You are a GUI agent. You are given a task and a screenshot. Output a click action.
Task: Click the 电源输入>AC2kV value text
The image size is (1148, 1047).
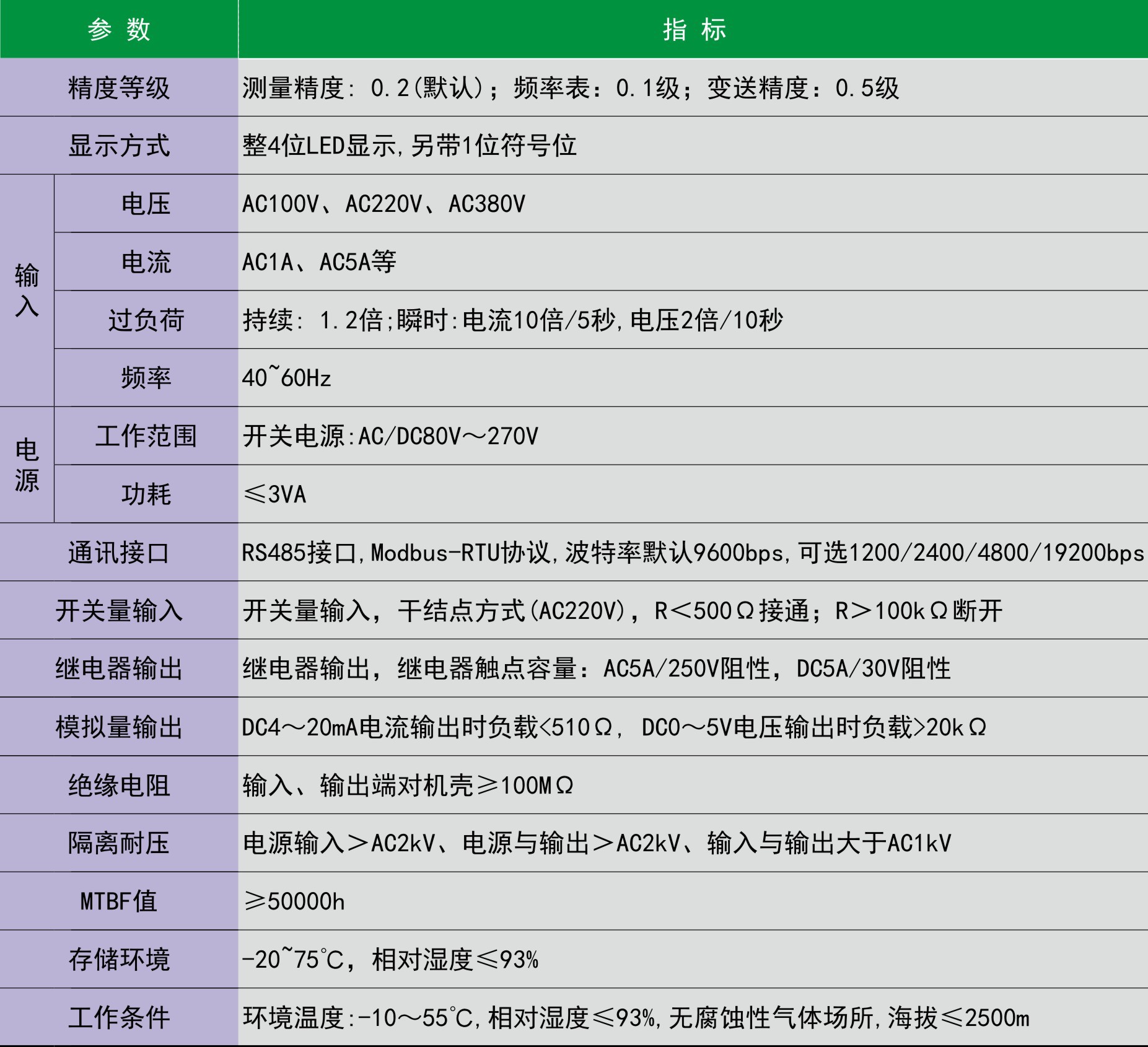point(597,843)
